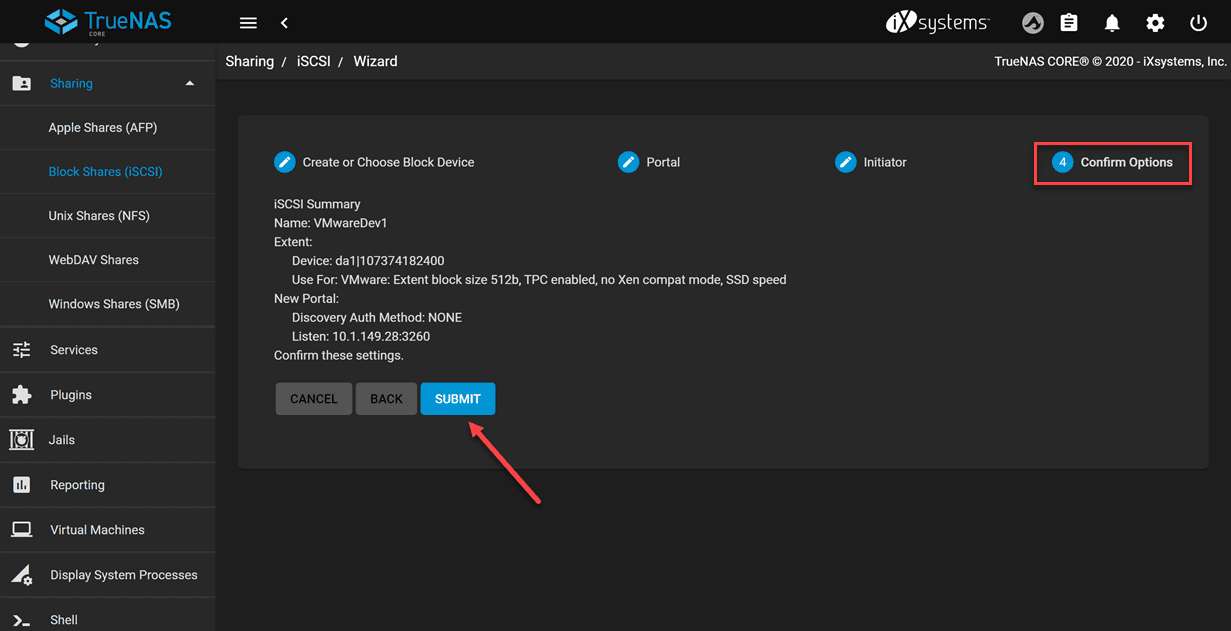Select the Portal step label
Image resolution: width=1231 pixels, height=631 pixels.
point(663,162)
